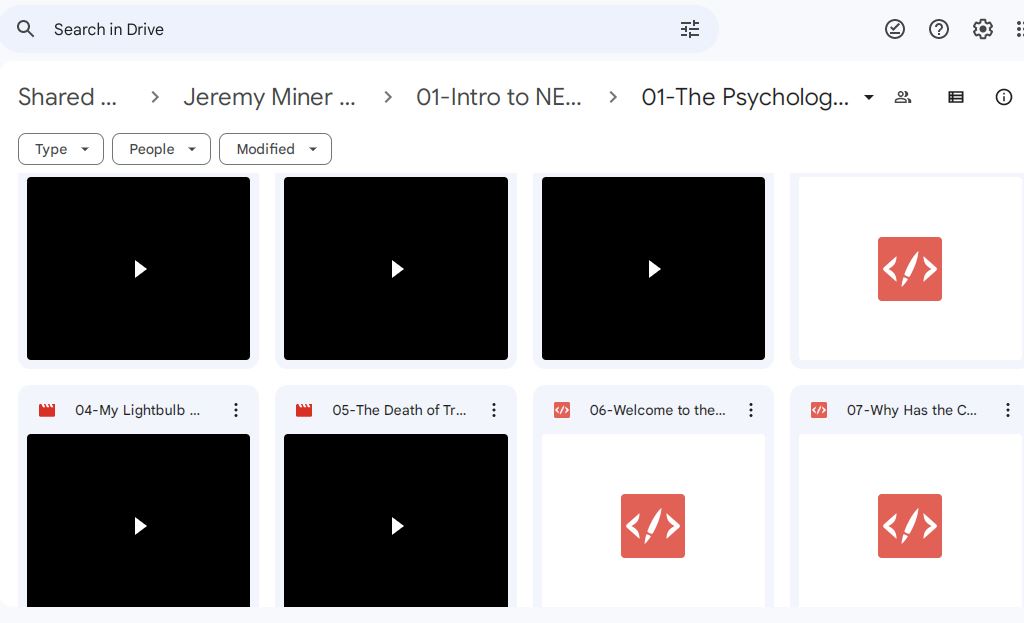The width and height of the screenshot is (1024, 623).
Task: View details with the info icon
Action: coord(1004,97)
